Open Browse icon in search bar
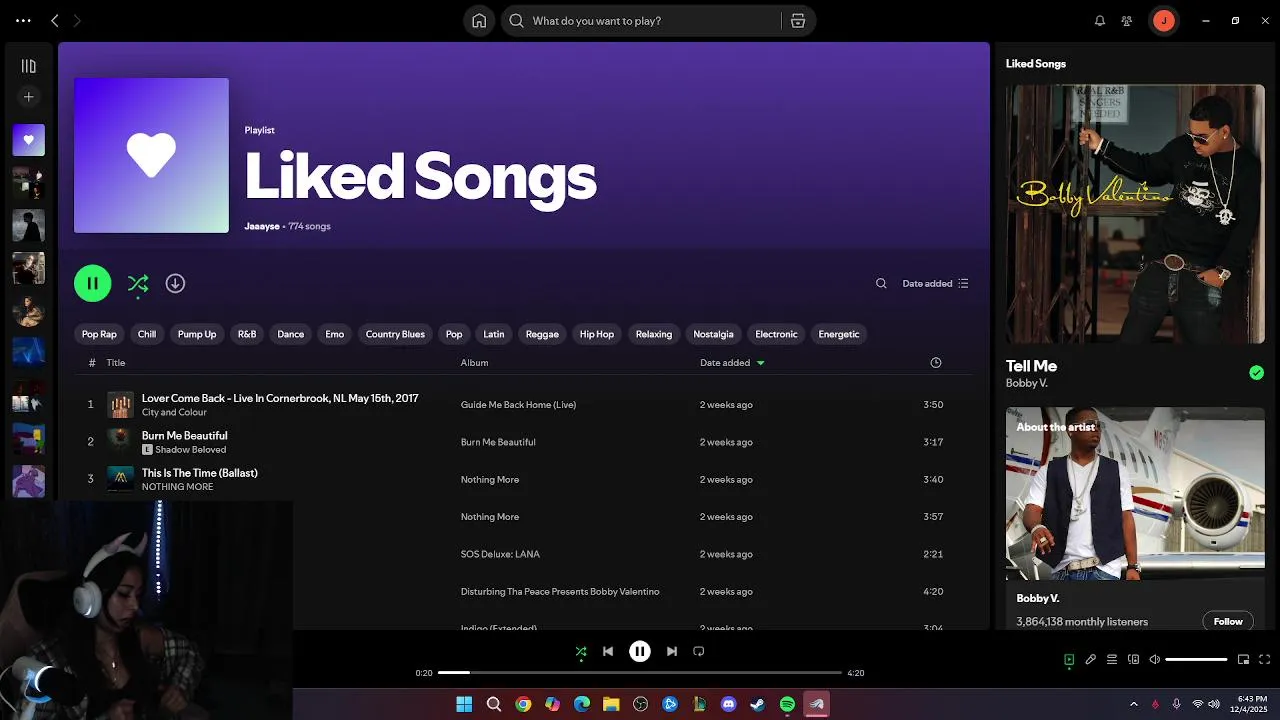The width and height of the screenshot is (1280, 720). pyautogui.click(x=797, y=20)
